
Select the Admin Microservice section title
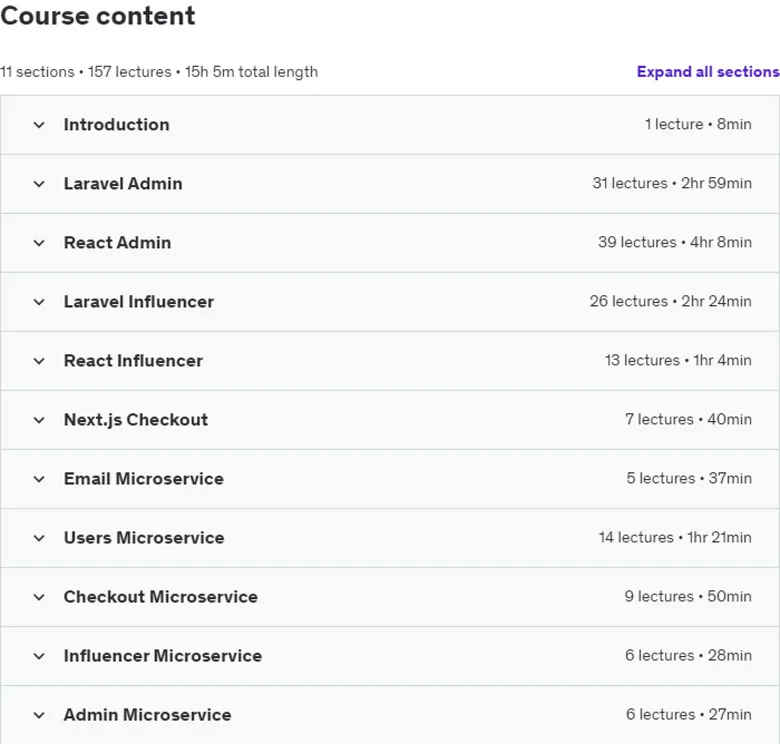pyautogui.click(x=147, y=715)
